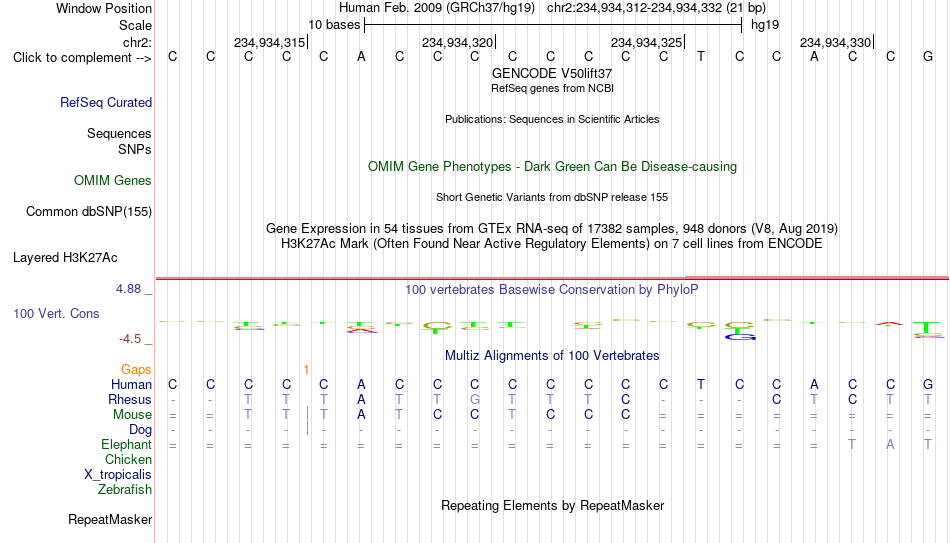950x543 pixels.
Task: Click the blue G in the conservation logo
Action: (x=740, y=336)
